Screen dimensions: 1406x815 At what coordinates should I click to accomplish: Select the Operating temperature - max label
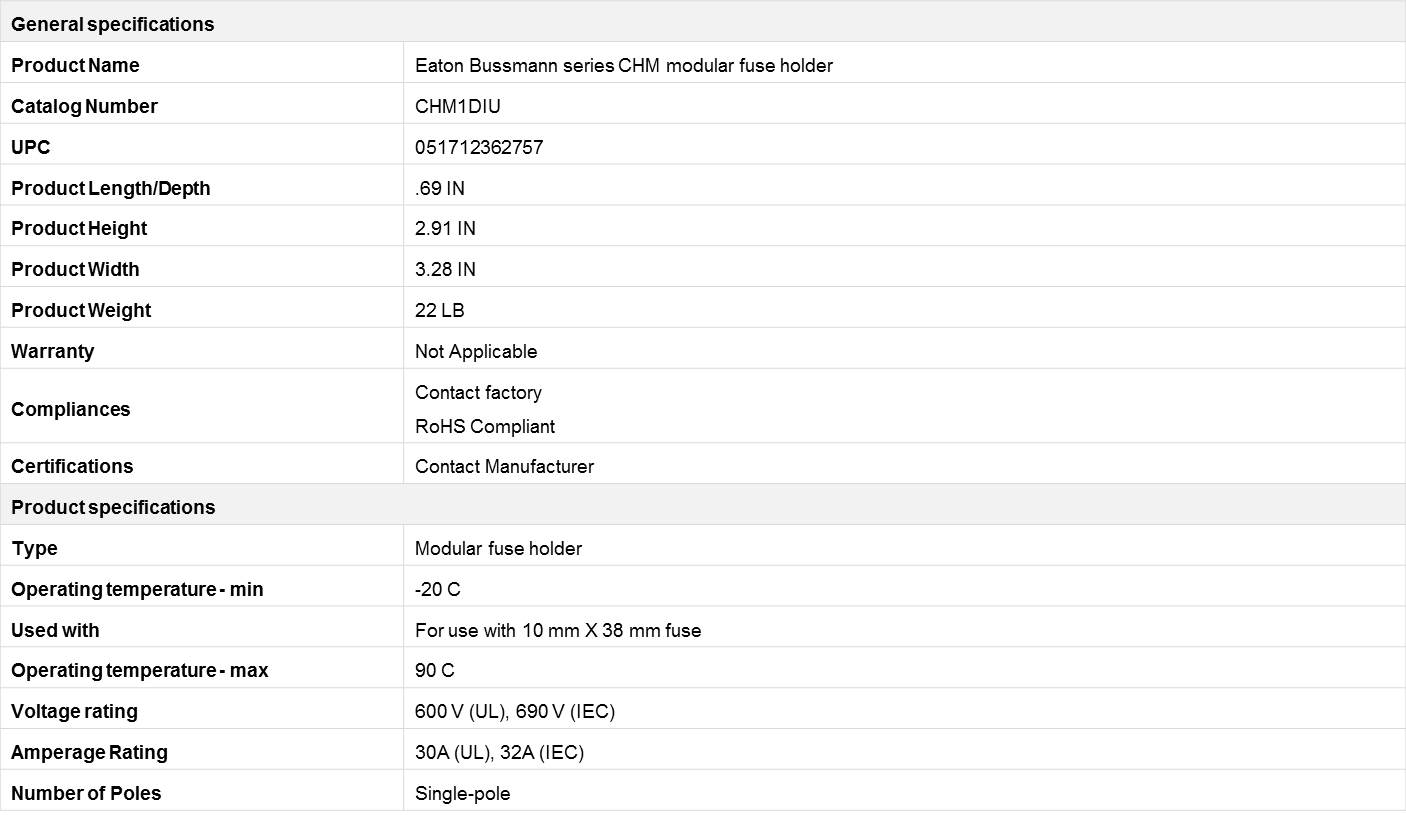(x=140, y=670)
